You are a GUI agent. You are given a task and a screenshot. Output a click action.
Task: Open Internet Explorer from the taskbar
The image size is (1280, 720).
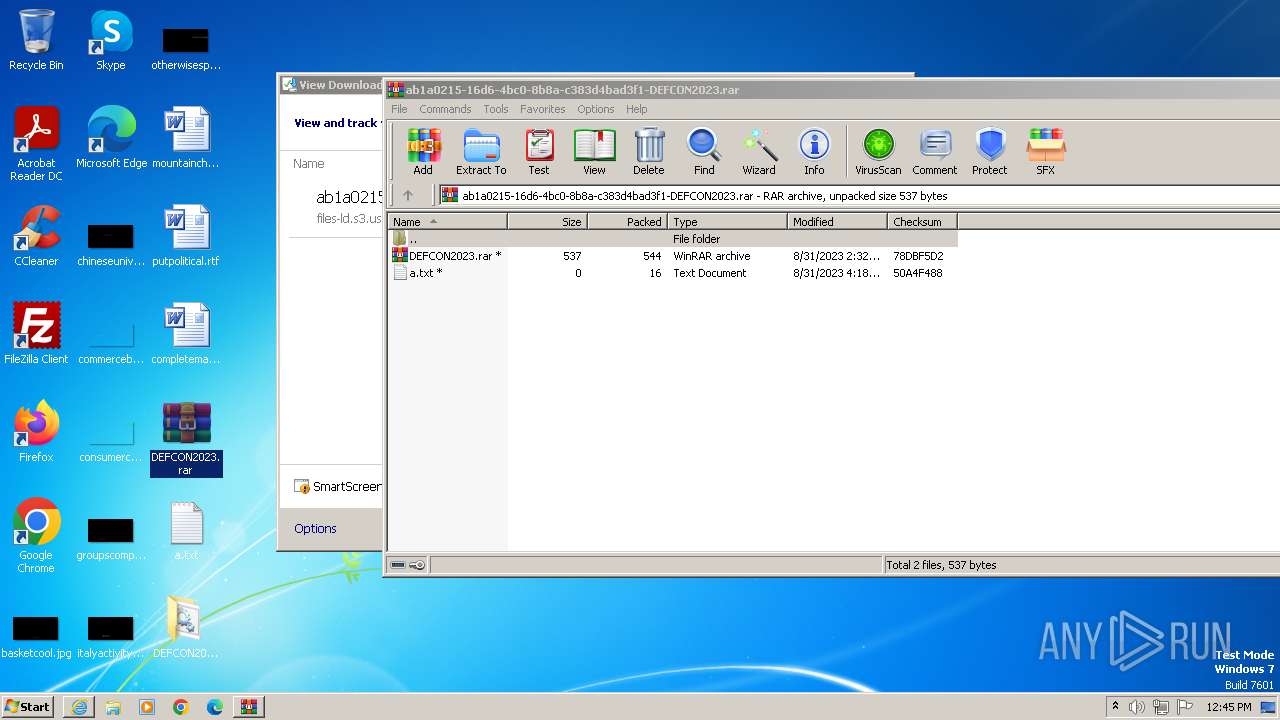[79, 707]
